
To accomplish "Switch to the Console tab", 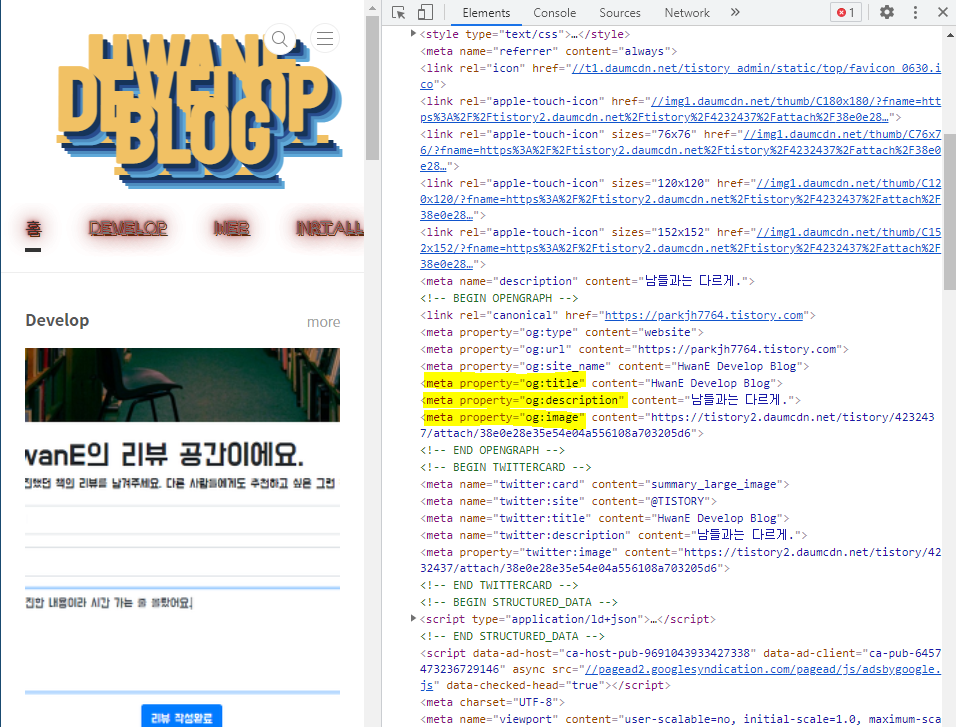I will pos(554,13).
